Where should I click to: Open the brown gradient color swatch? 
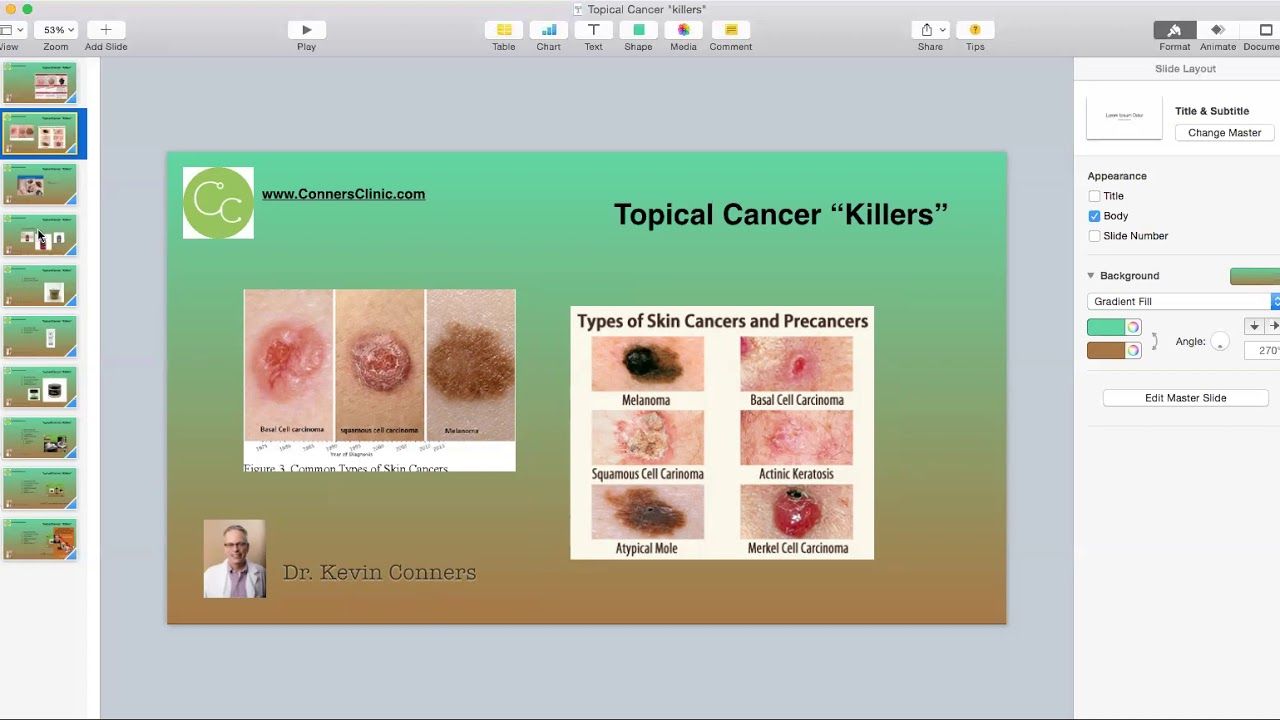1106,350
